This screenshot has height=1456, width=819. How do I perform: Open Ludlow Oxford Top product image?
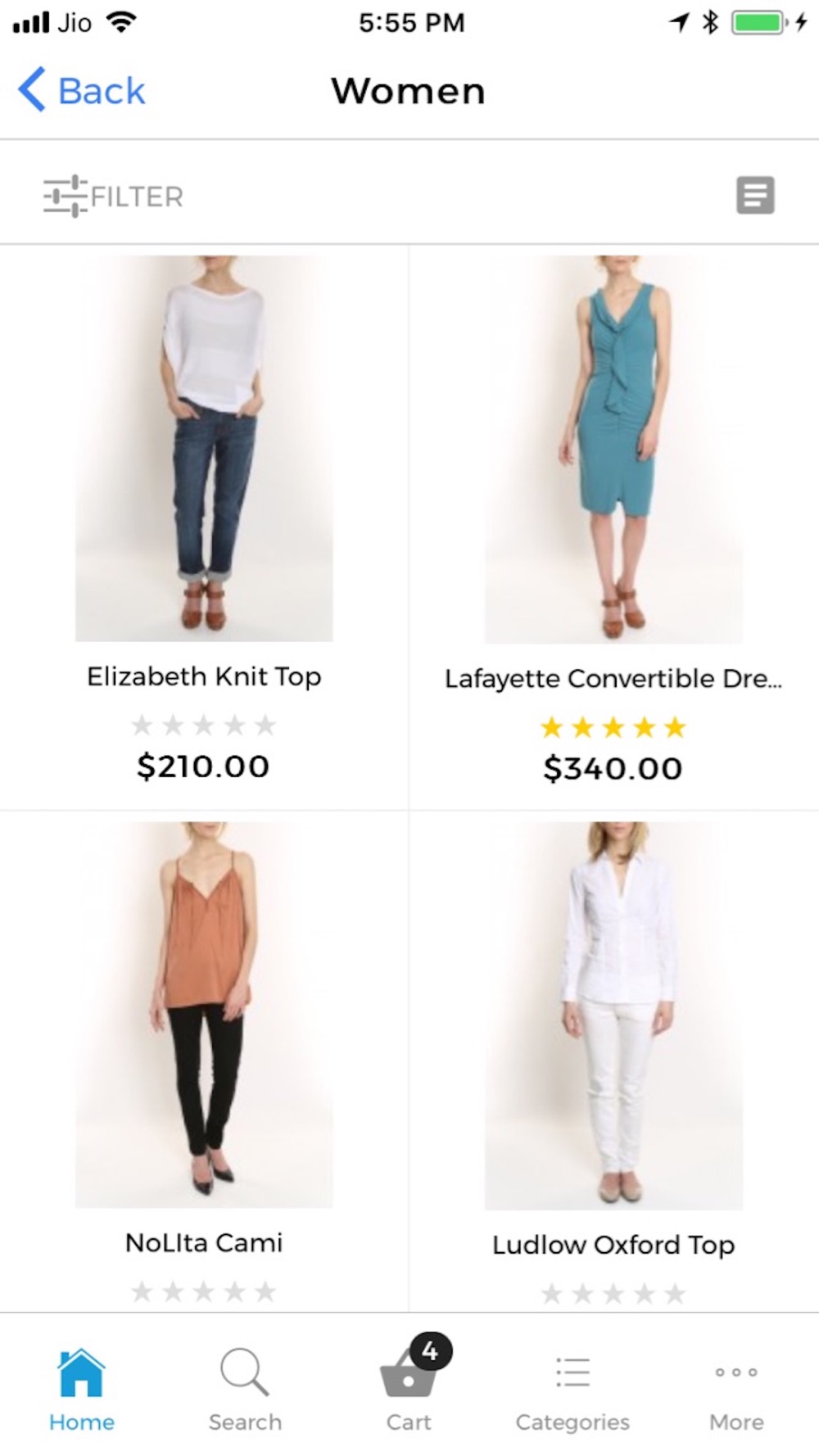(613, 1015)
